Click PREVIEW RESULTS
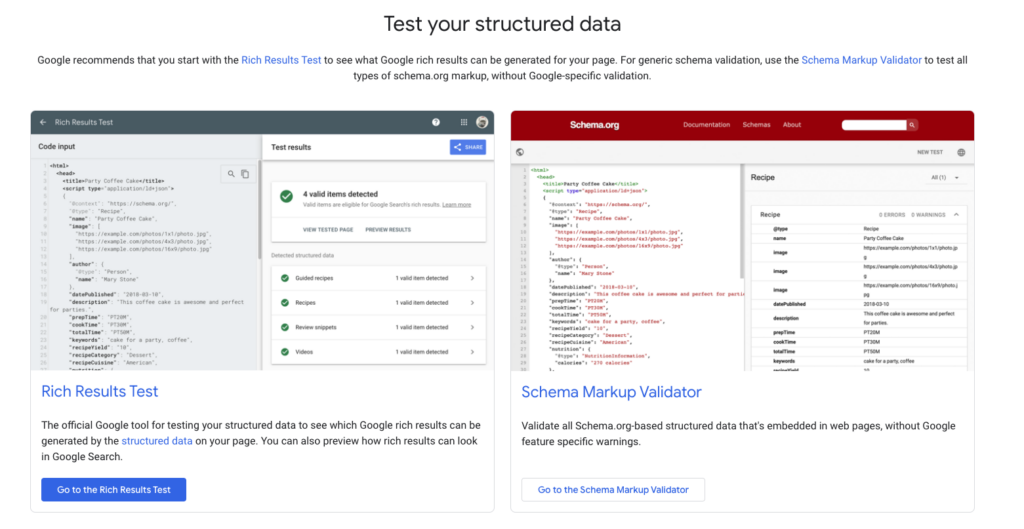The width and height of the screenshot is (1024, 529). [388, 230]
